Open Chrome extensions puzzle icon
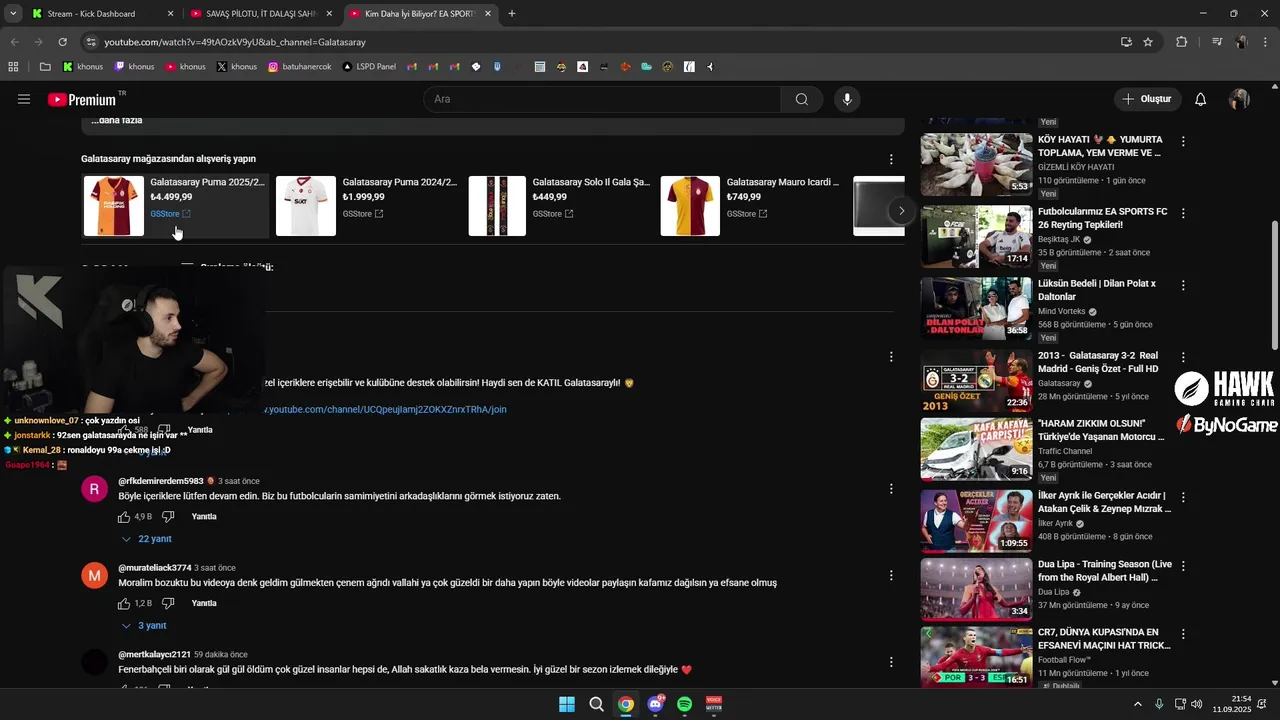 [x=1182, y=42]
